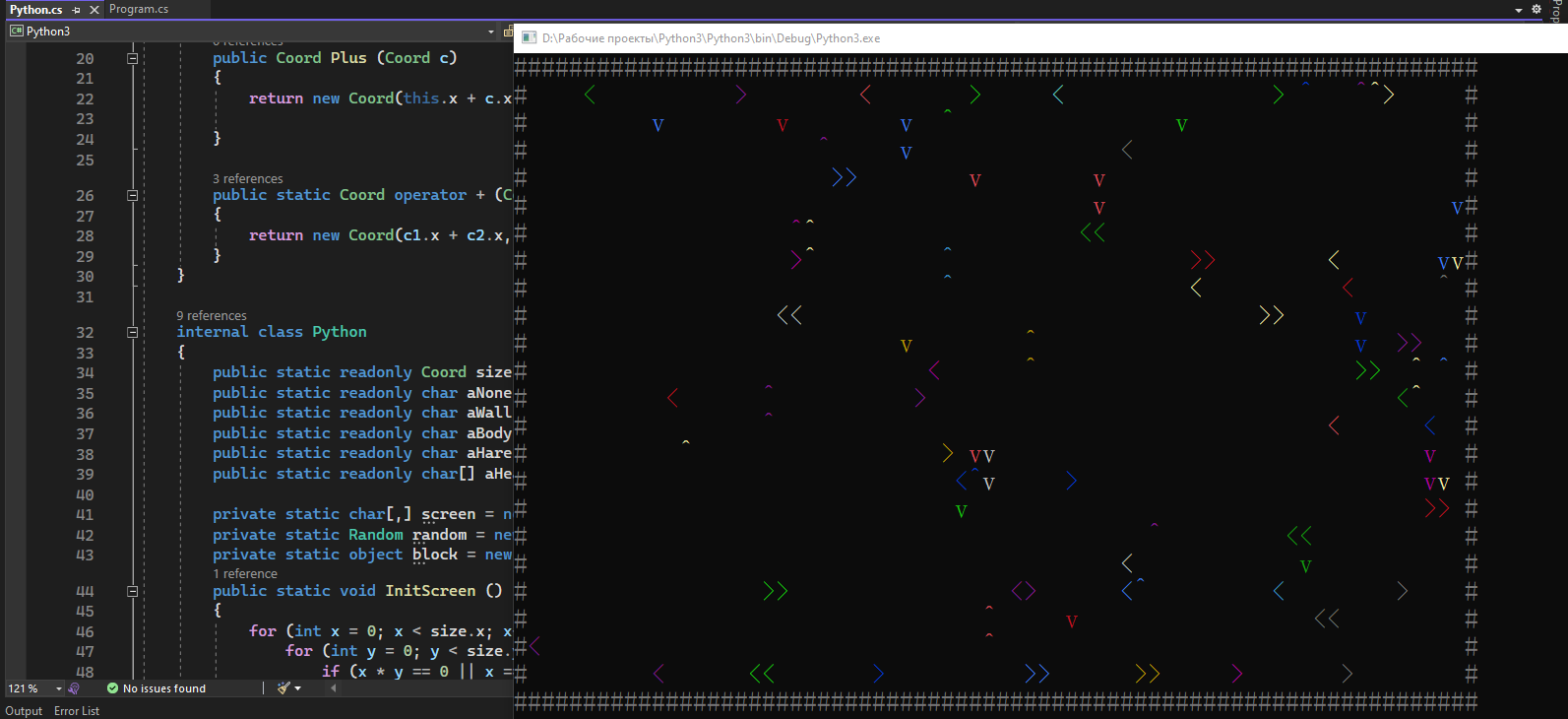1568x719 pixels.
Task: Click the 'No issues found' status text
Action: point(164,688)
